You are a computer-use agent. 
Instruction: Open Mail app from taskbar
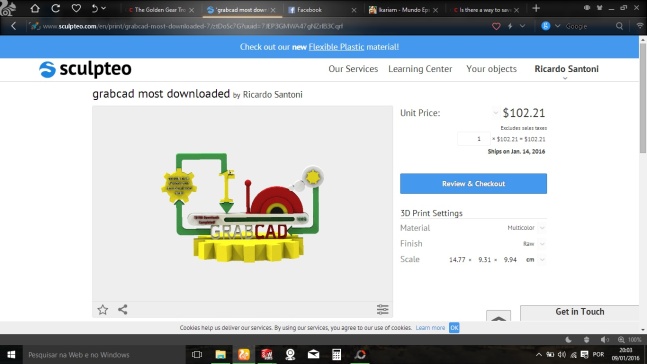[314, 355]
